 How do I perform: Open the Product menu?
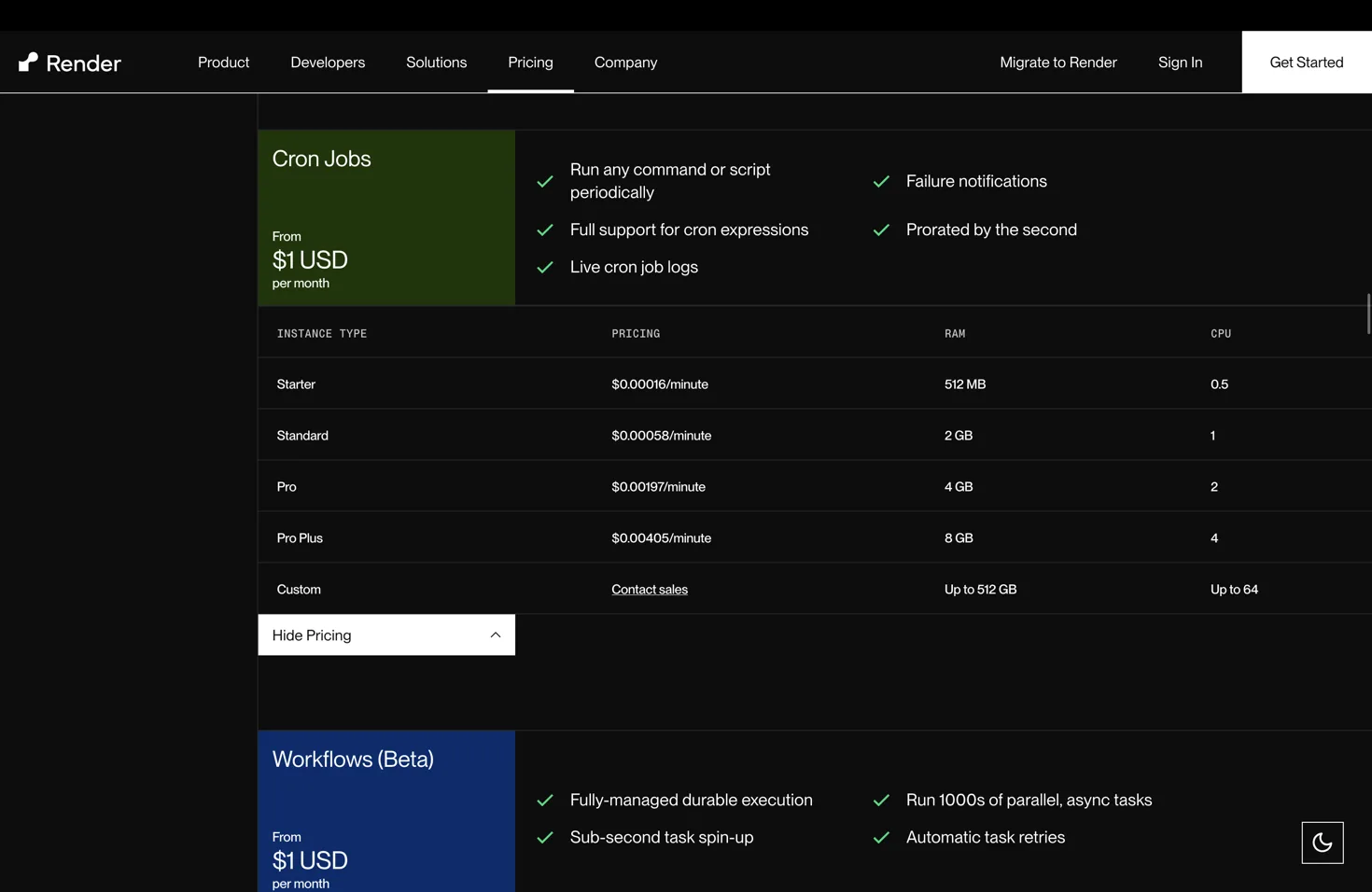(x=223, y=63)
